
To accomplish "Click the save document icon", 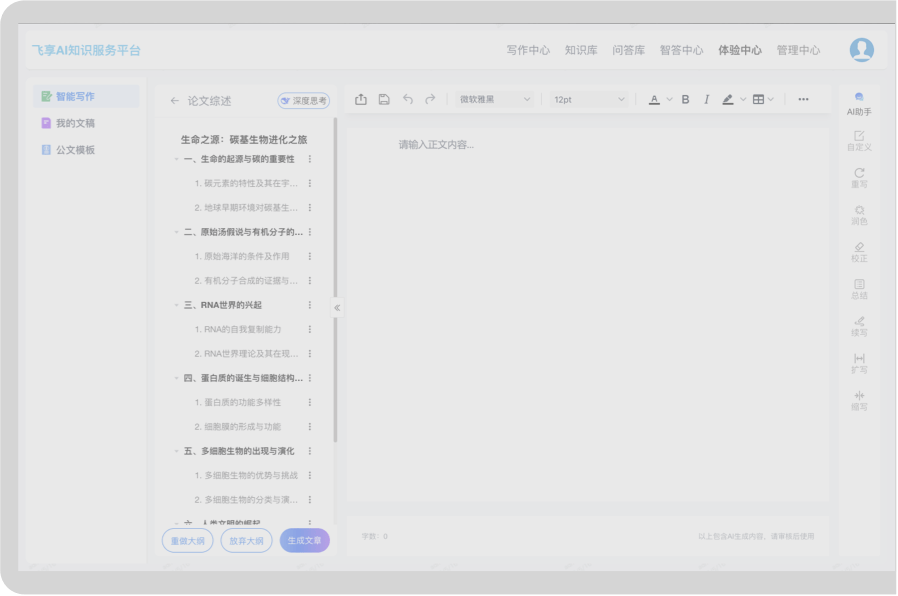I will pos(384,100).
